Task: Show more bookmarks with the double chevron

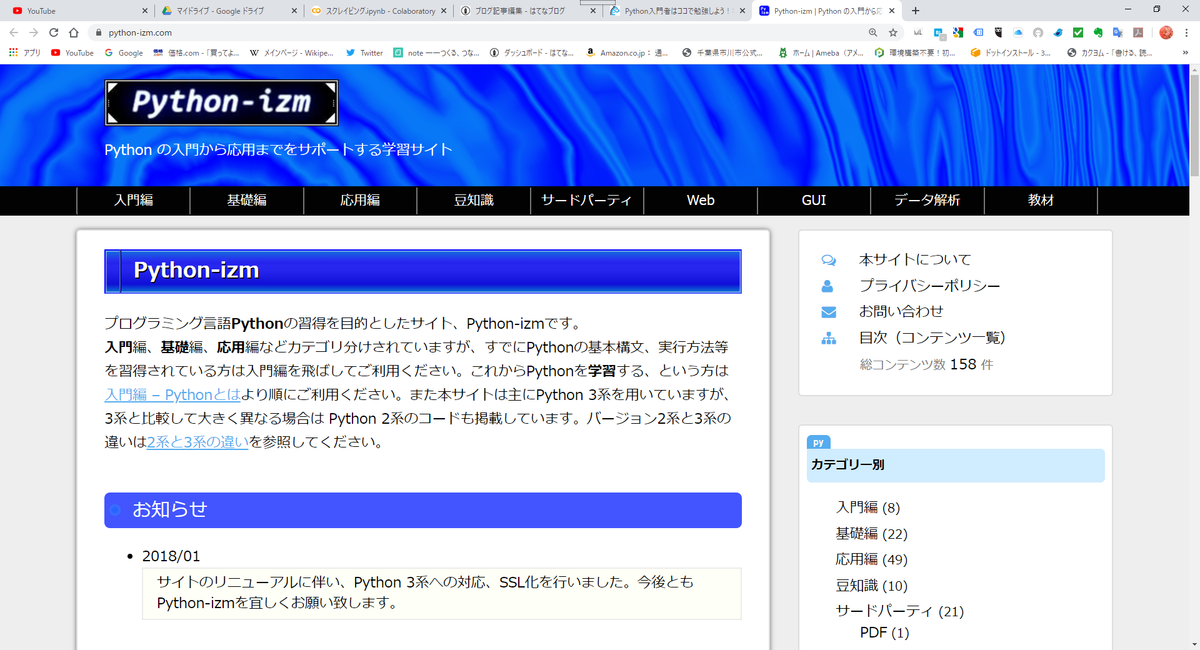Action: click(x=1187, y=52)
